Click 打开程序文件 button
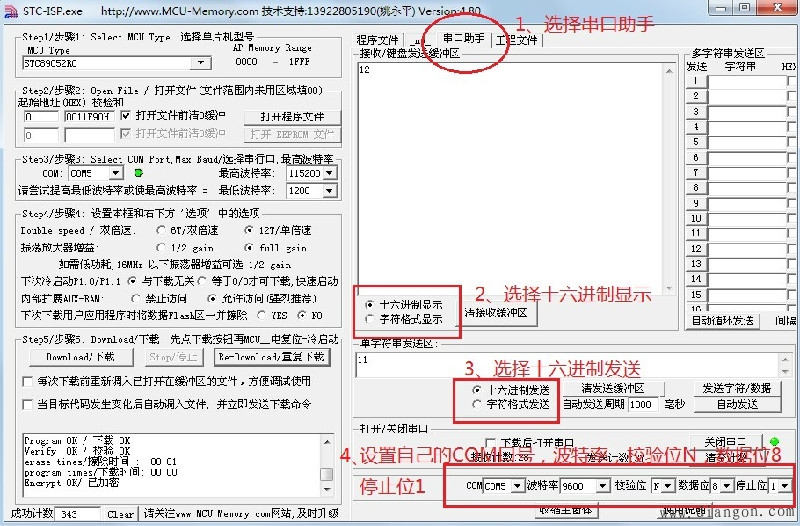 (x=292, y=117)
